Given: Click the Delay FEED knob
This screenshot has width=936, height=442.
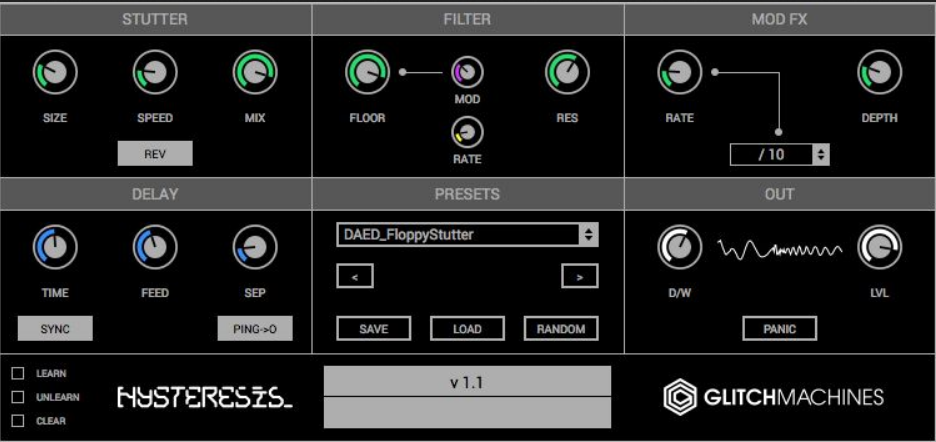Looking at the screenshot, I should (155, 247).
